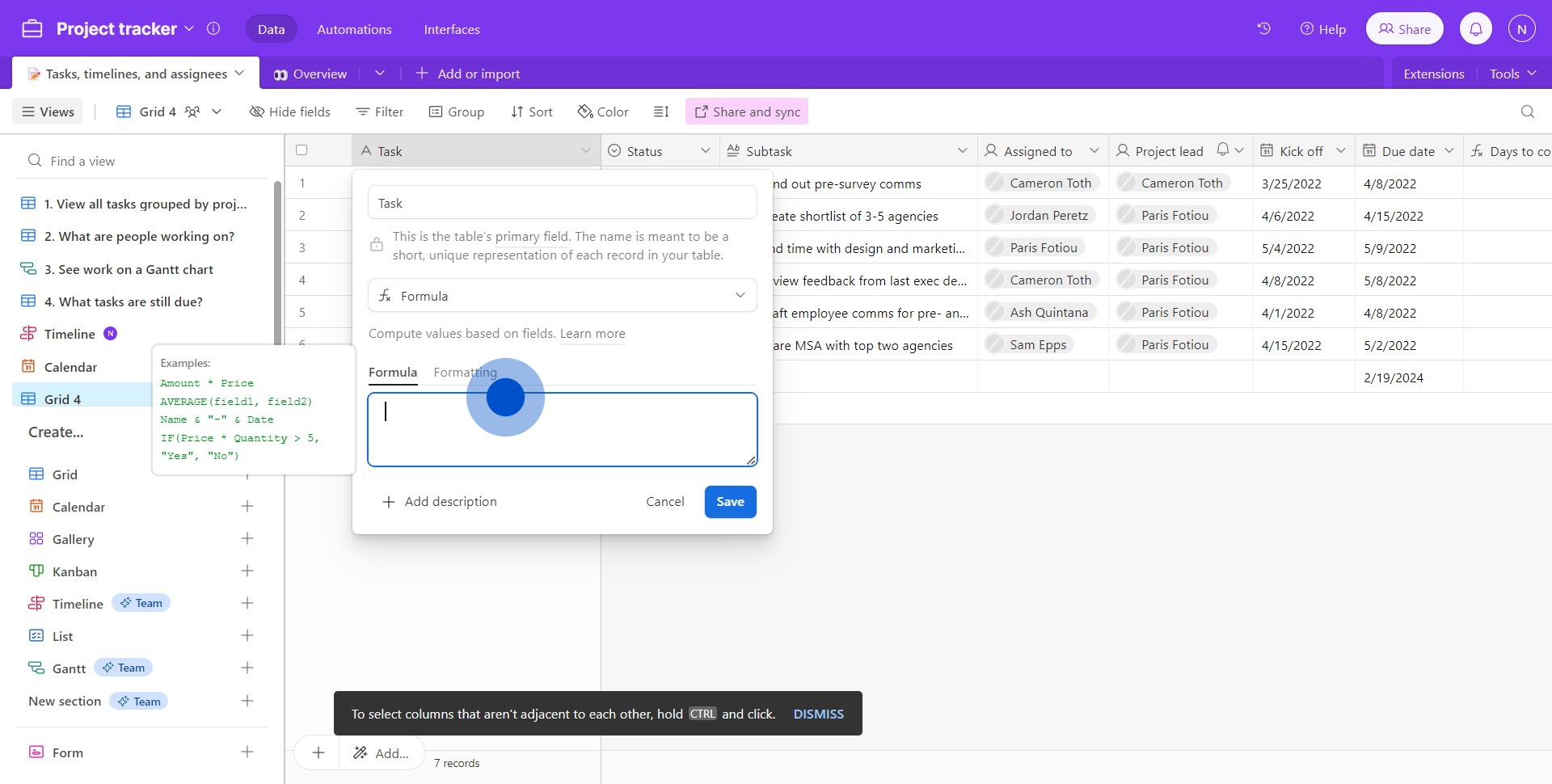1552x784 pixels.
Task: Open base history clock icon
Action: coord(1263,29)
